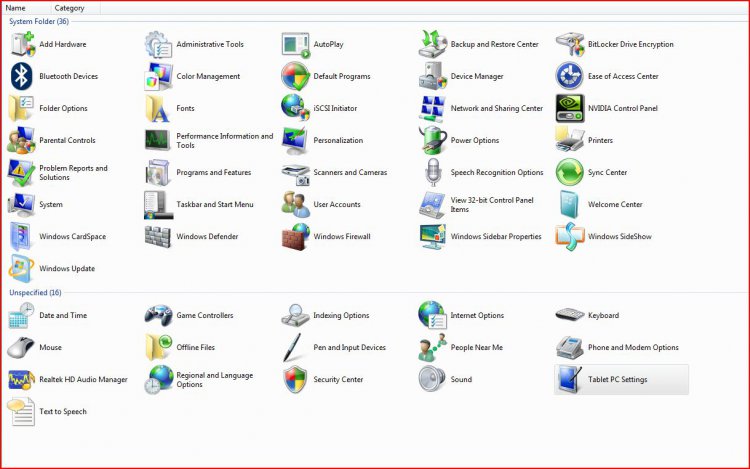
Task: Open the Fonts folder icon
Action: coord(158,108)
